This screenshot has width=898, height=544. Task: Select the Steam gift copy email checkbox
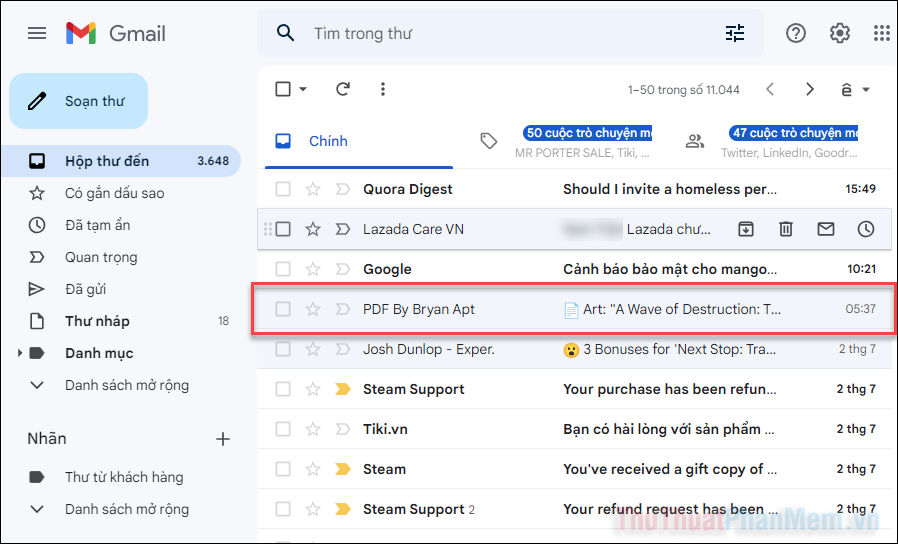(283, 469)
